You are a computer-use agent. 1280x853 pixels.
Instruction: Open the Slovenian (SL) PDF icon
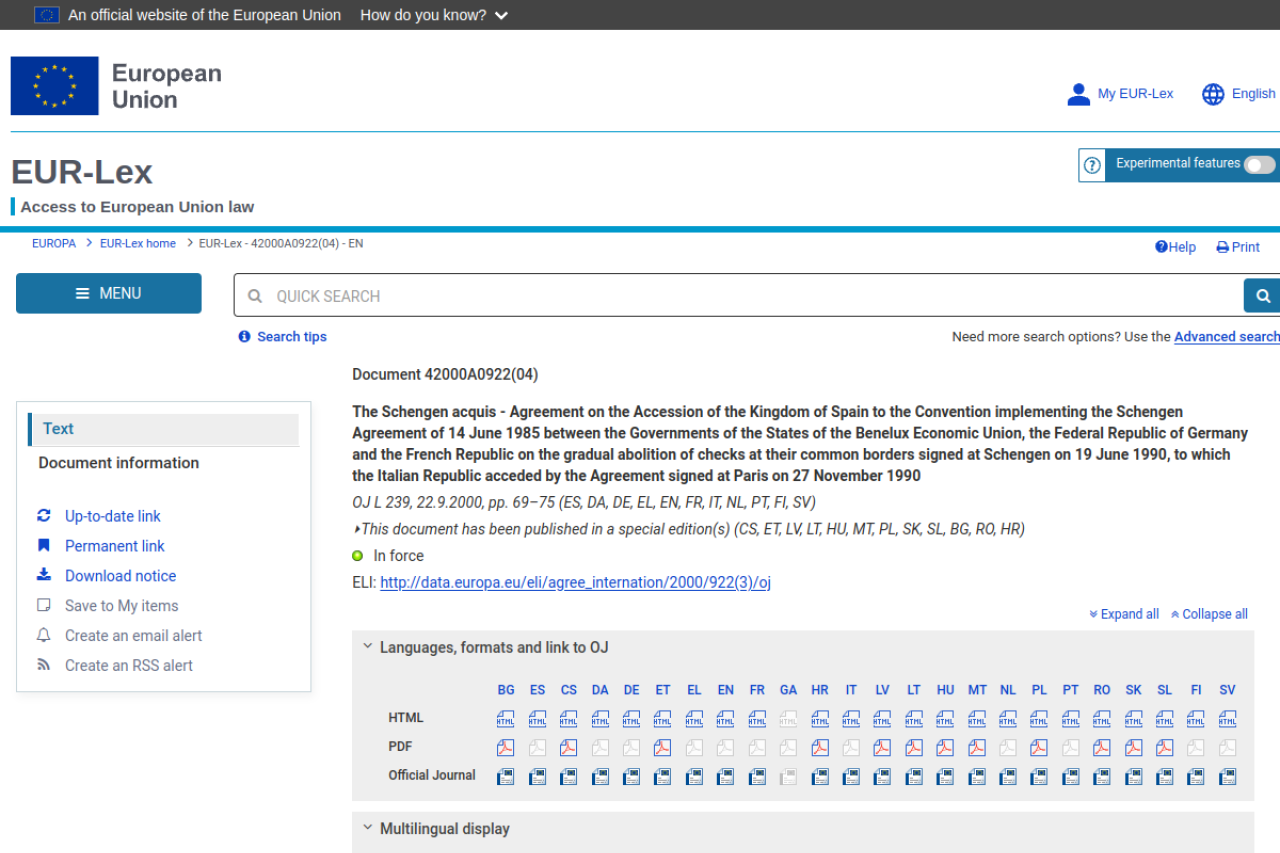click(x=1165, y=747)
